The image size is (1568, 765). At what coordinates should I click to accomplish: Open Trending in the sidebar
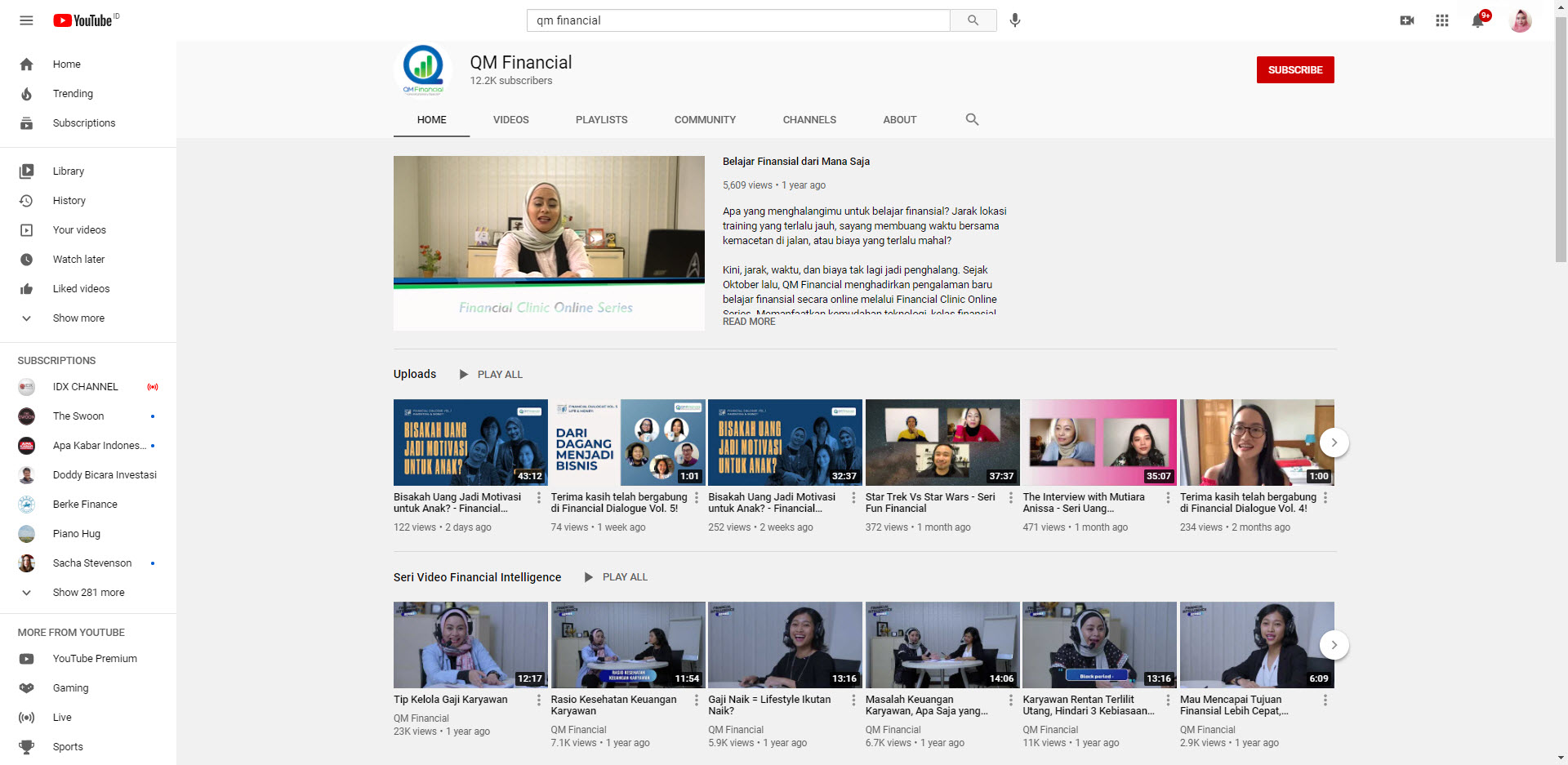(88, 94)
